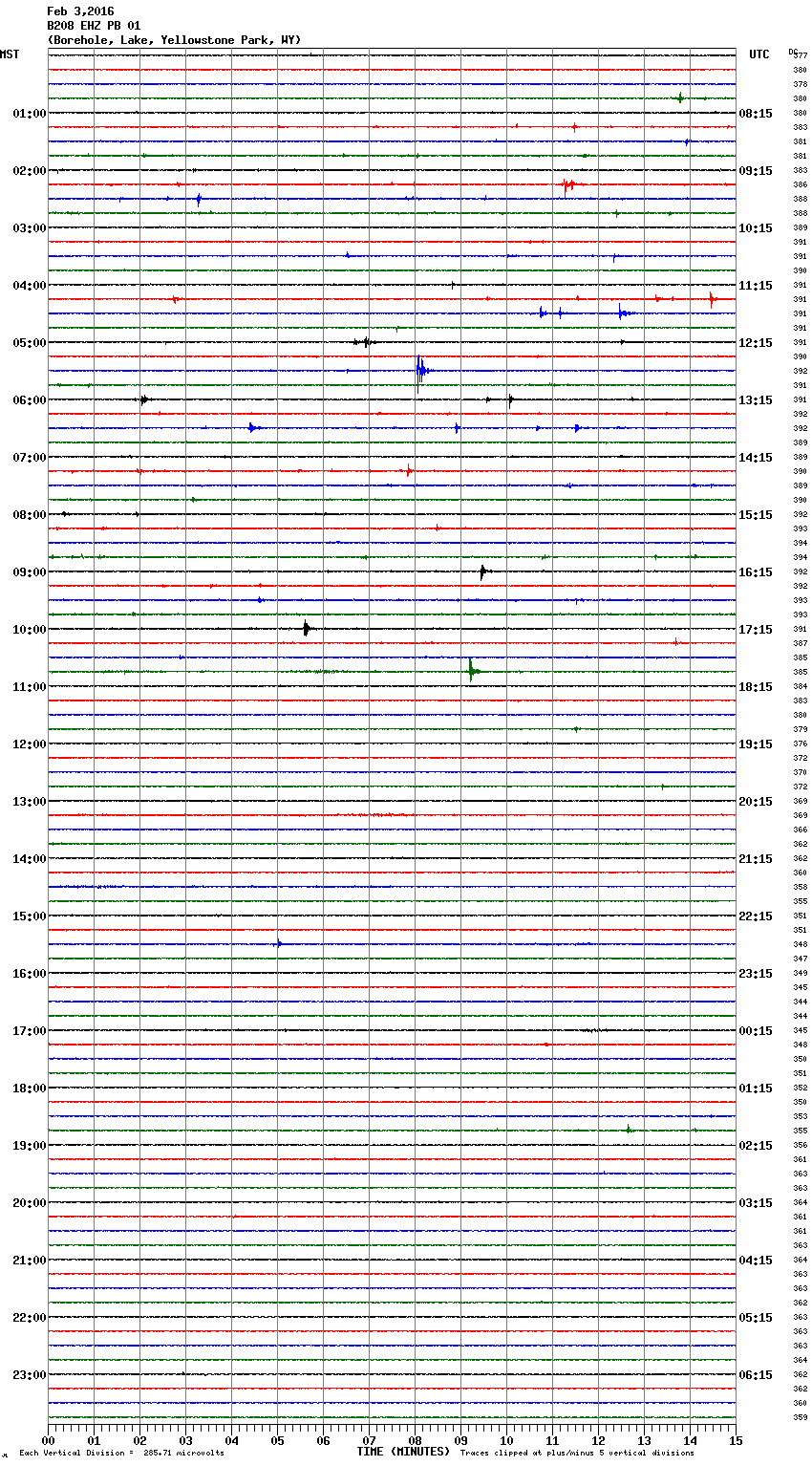Click the 'B208 EHZ PB 01' station label
Image resolution: width=812 pixels, height=1466 pixels.
94,26
